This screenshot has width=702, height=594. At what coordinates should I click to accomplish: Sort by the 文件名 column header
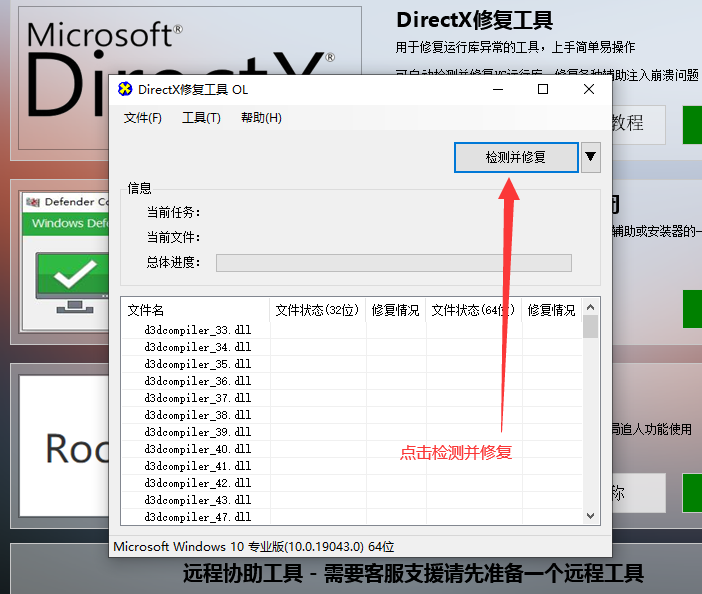point(195,310)
